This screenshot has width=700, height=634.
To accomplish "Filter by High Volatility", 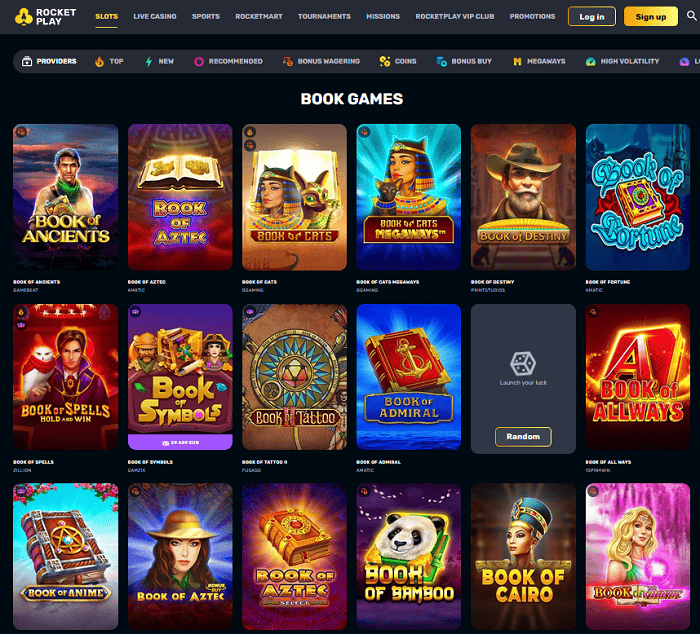I will [x=622, y=61].
